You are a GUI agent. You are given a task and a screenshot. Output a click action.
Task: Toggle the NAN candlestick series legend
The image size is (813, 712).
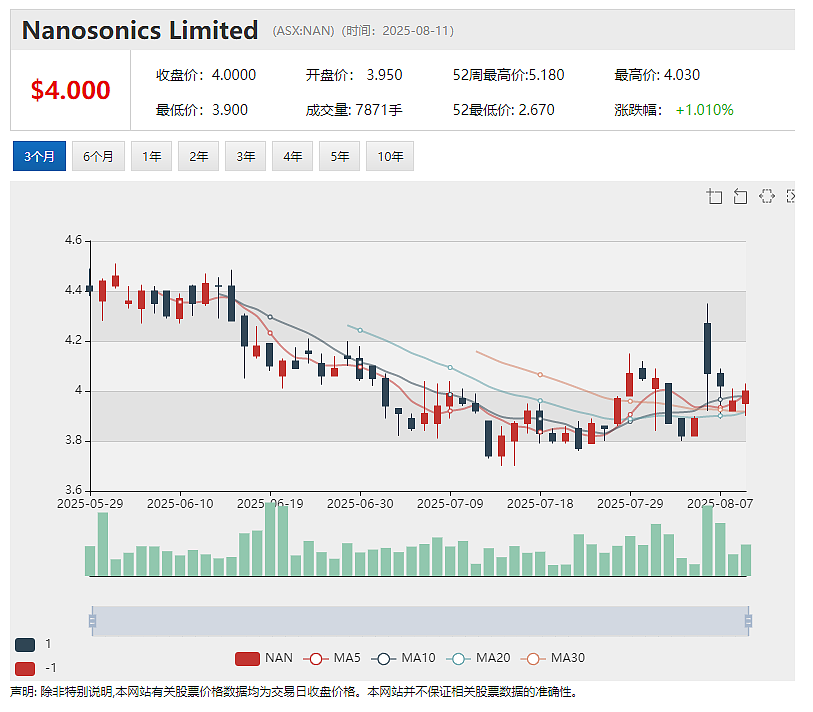(x=263, y=658)
